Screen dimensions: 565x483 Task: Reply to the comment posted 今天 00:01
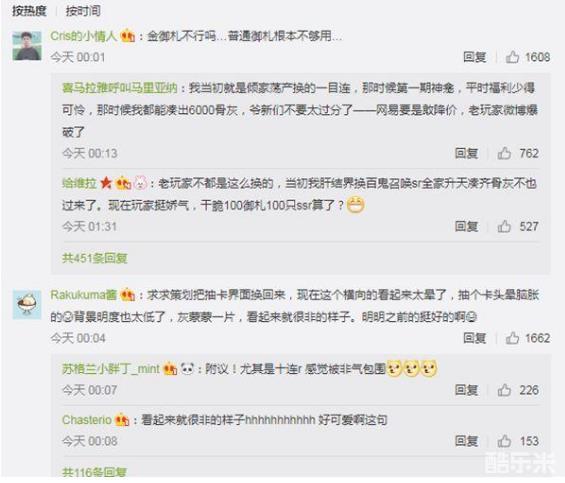(x=474, y=57)
